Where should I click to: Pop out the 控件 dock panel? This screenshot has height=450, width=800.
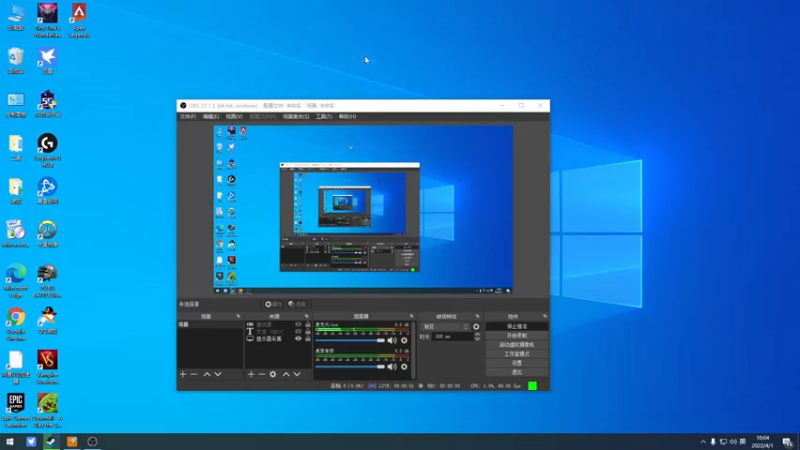coord(545,316)
